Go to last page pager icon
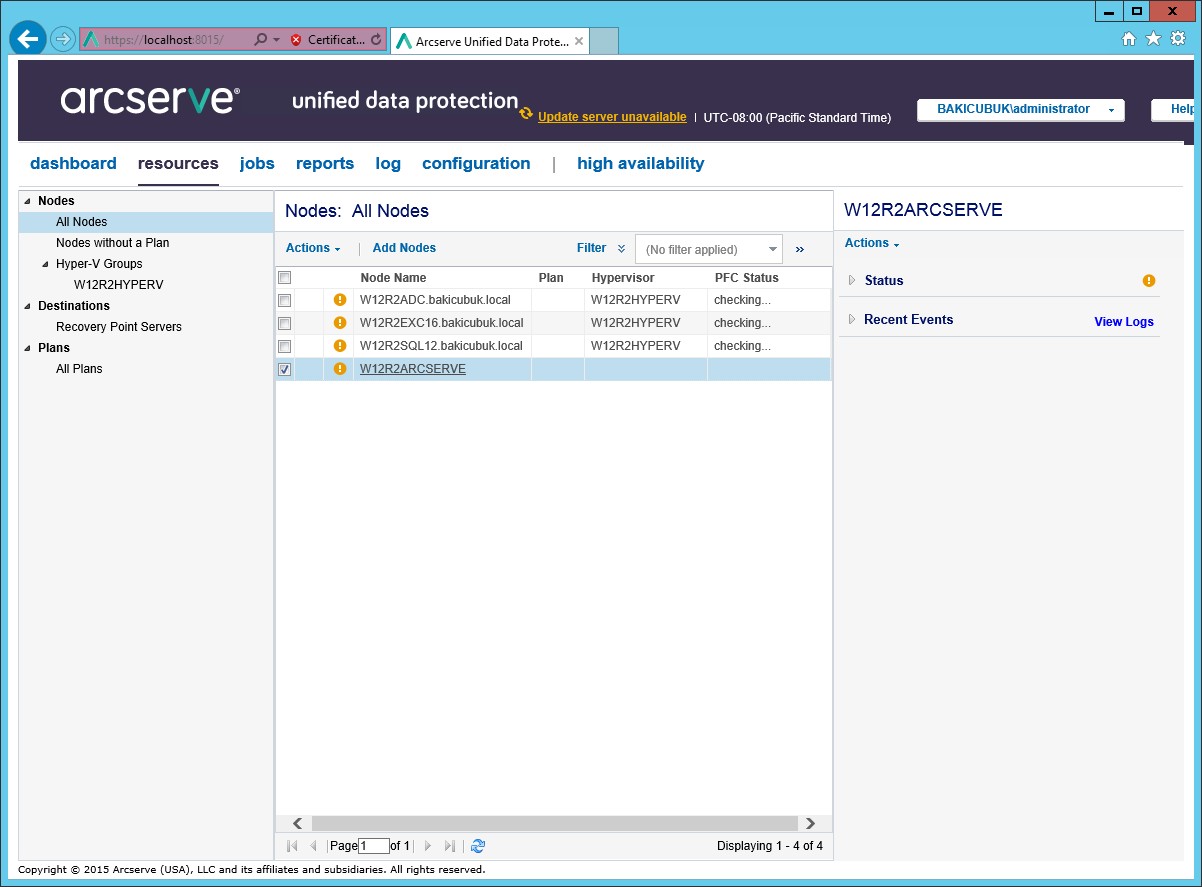 (x=450, y=846)
